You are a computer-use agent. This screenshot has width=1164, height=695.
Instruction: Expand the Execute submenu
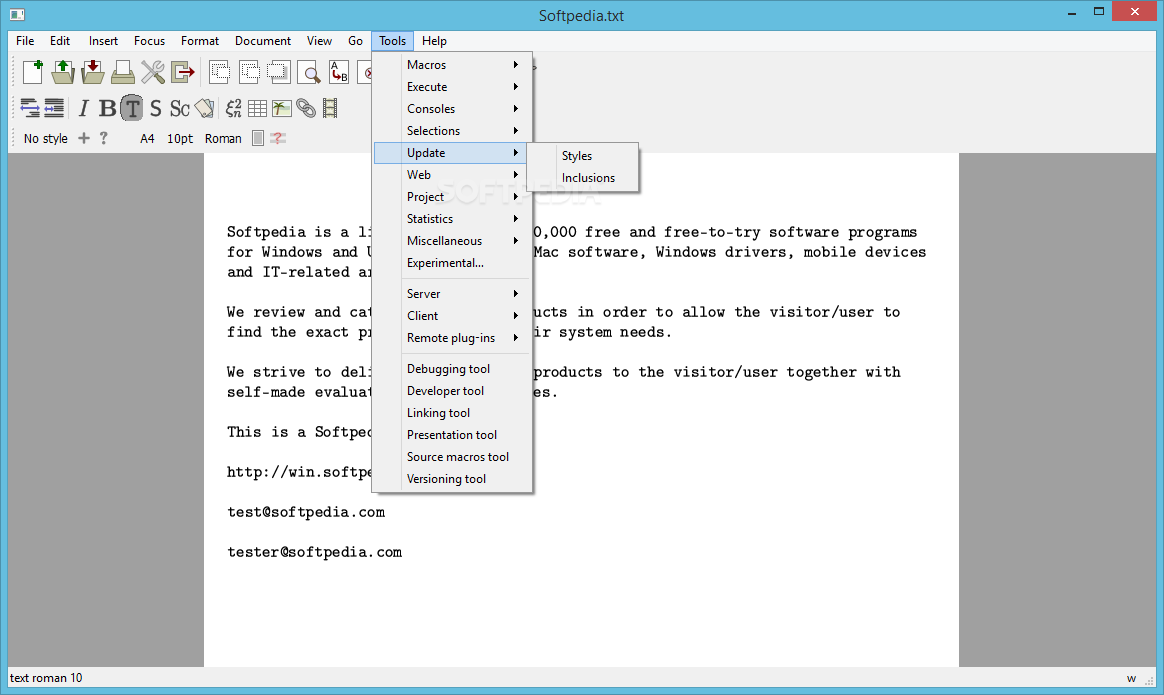click(x=452, y=87)
